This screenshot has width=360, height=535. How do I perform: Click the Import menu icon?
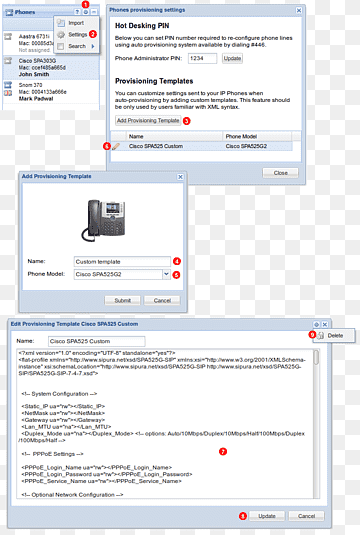(x=61, y=23)
